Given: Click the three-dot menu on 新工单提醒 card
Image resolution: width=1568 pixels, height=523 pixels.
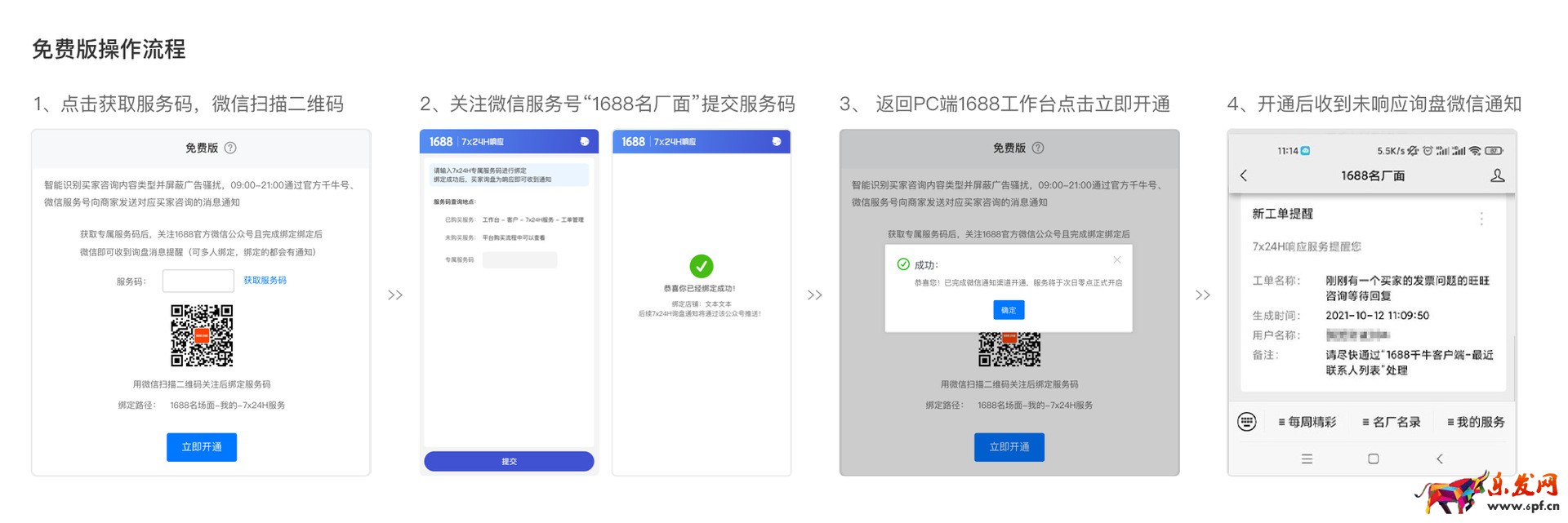Looking at the screenshot, I should tap(1481, 219).
